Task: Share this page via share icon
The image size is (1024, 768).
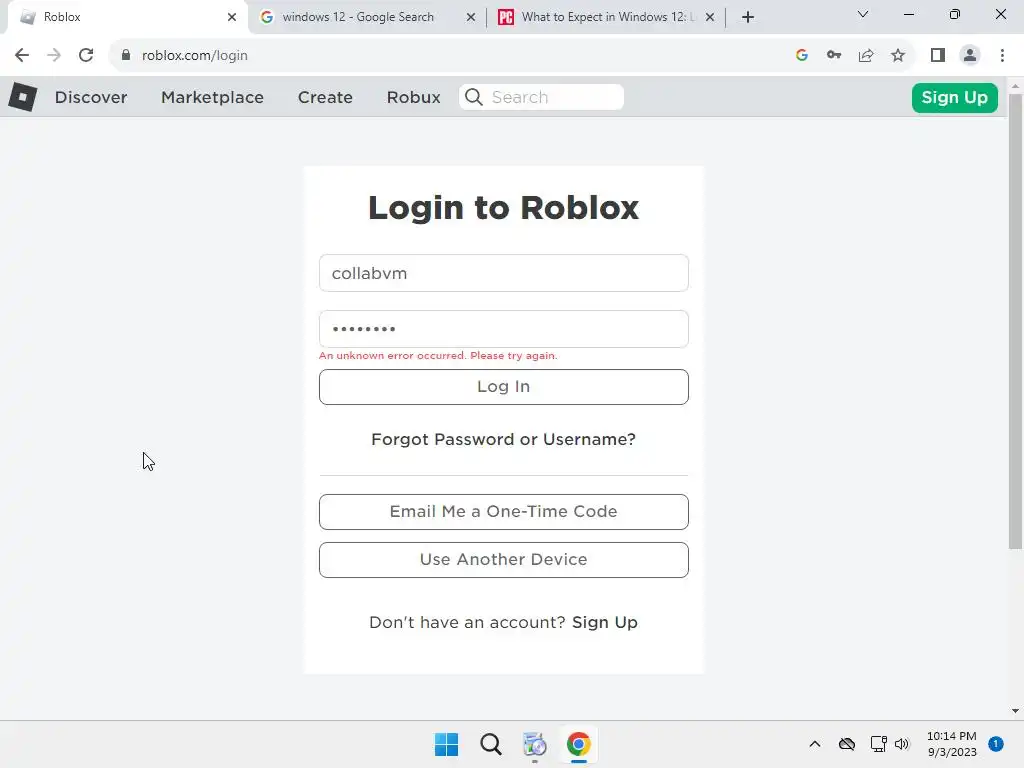Action: 866,56
